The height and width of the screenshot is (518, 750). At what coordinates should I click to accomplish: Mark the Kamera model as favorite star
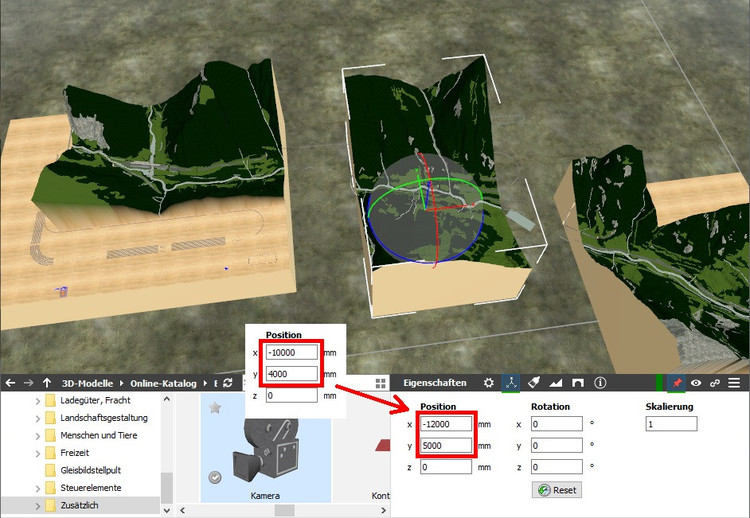point(215,408)
